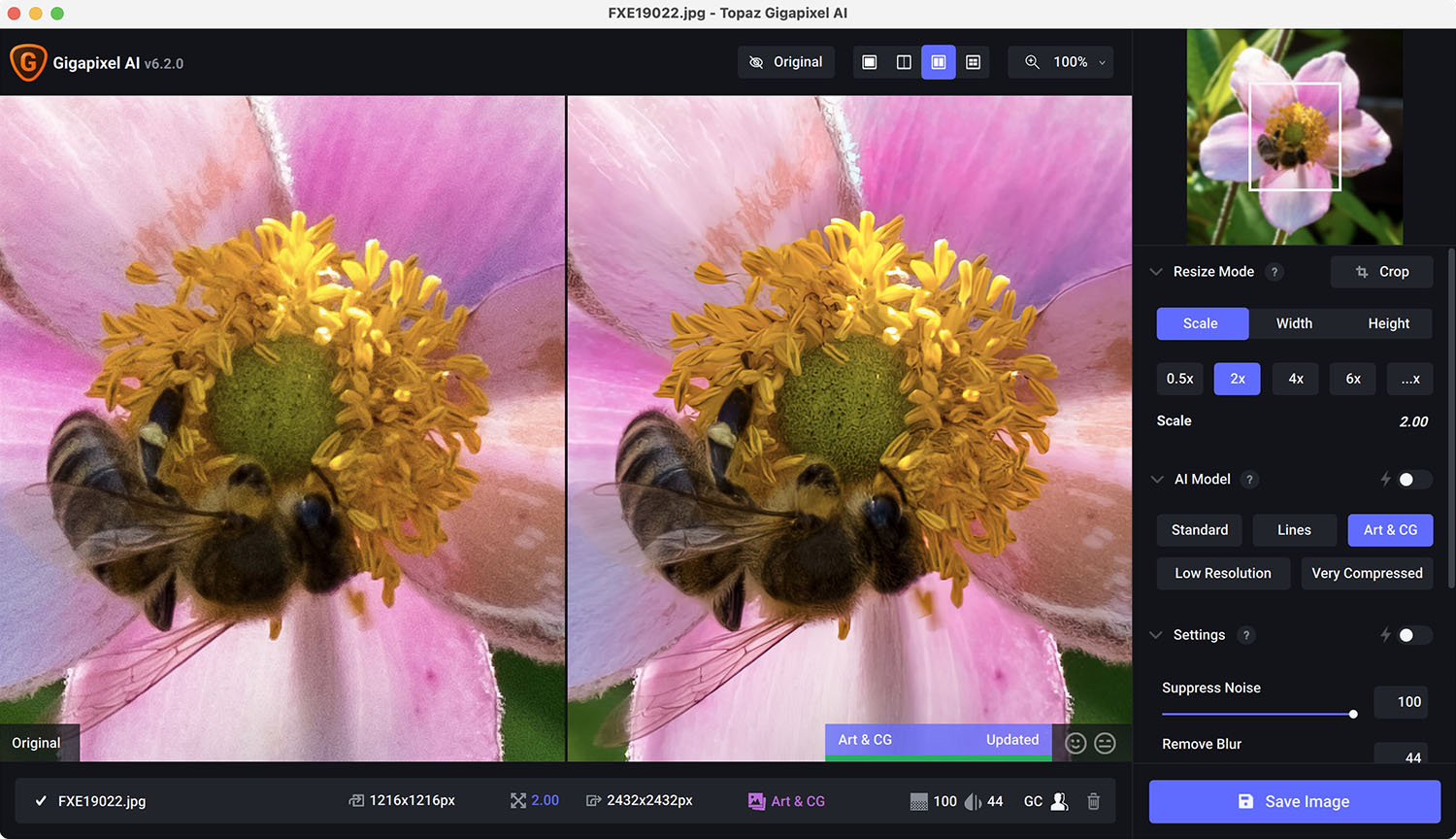Switch to single image view
Viewport: 1456px width, 839px height.
870,62
